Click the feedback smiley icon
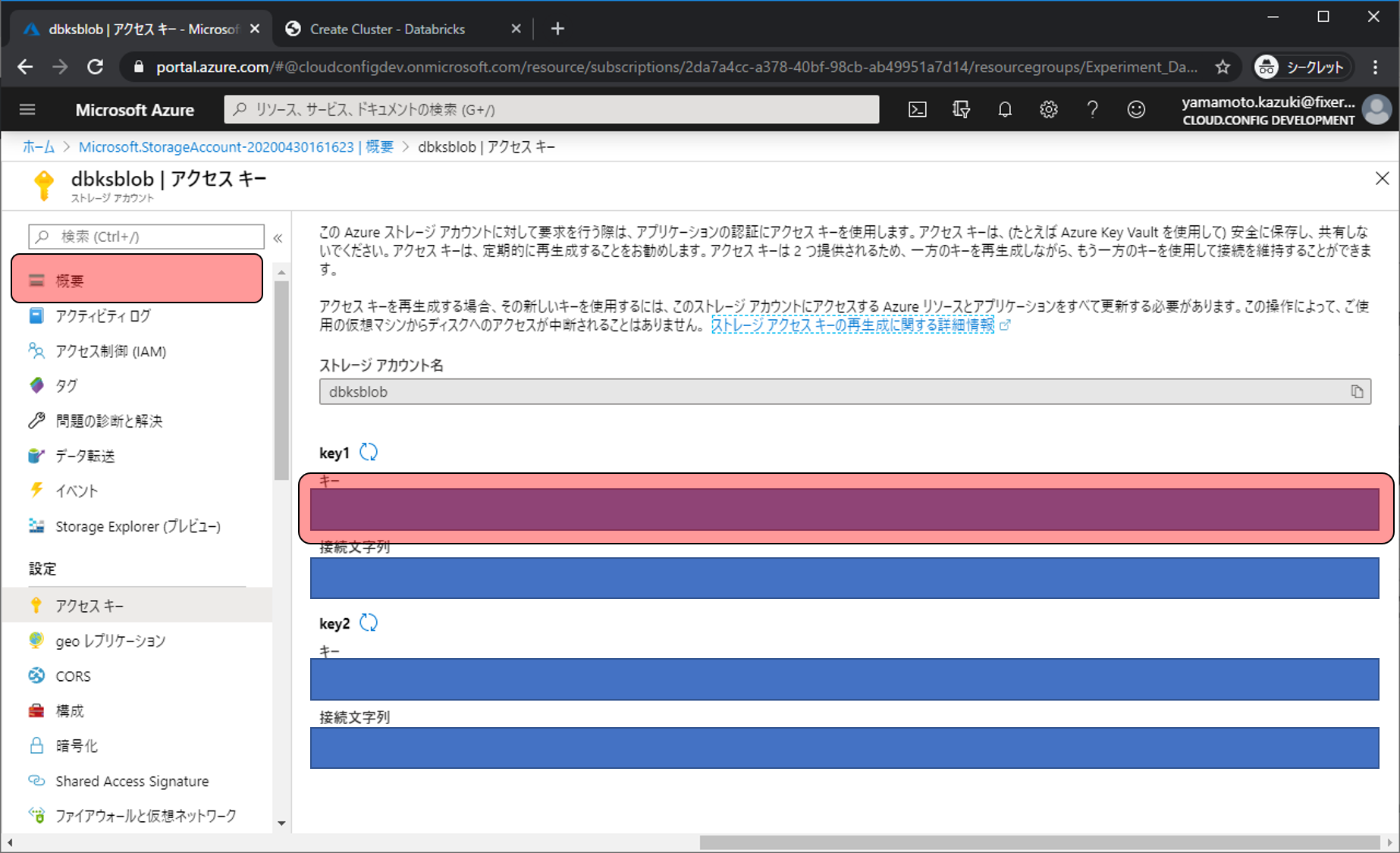 (x=1136, y=110)
